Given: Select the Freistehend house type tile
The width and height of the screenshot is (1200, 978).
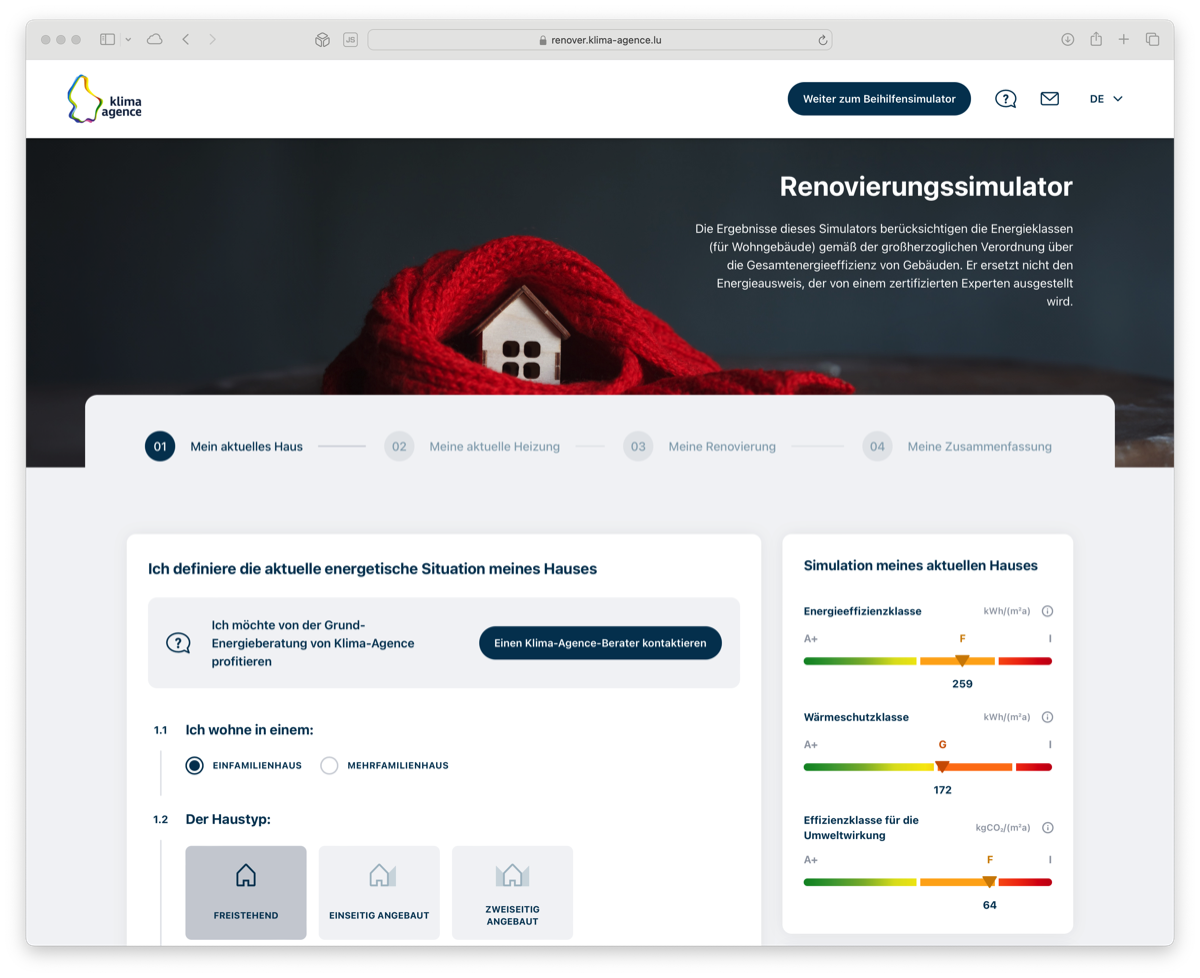Looking at the screenshot, I should pyautogui.click(x=246, y=892).
